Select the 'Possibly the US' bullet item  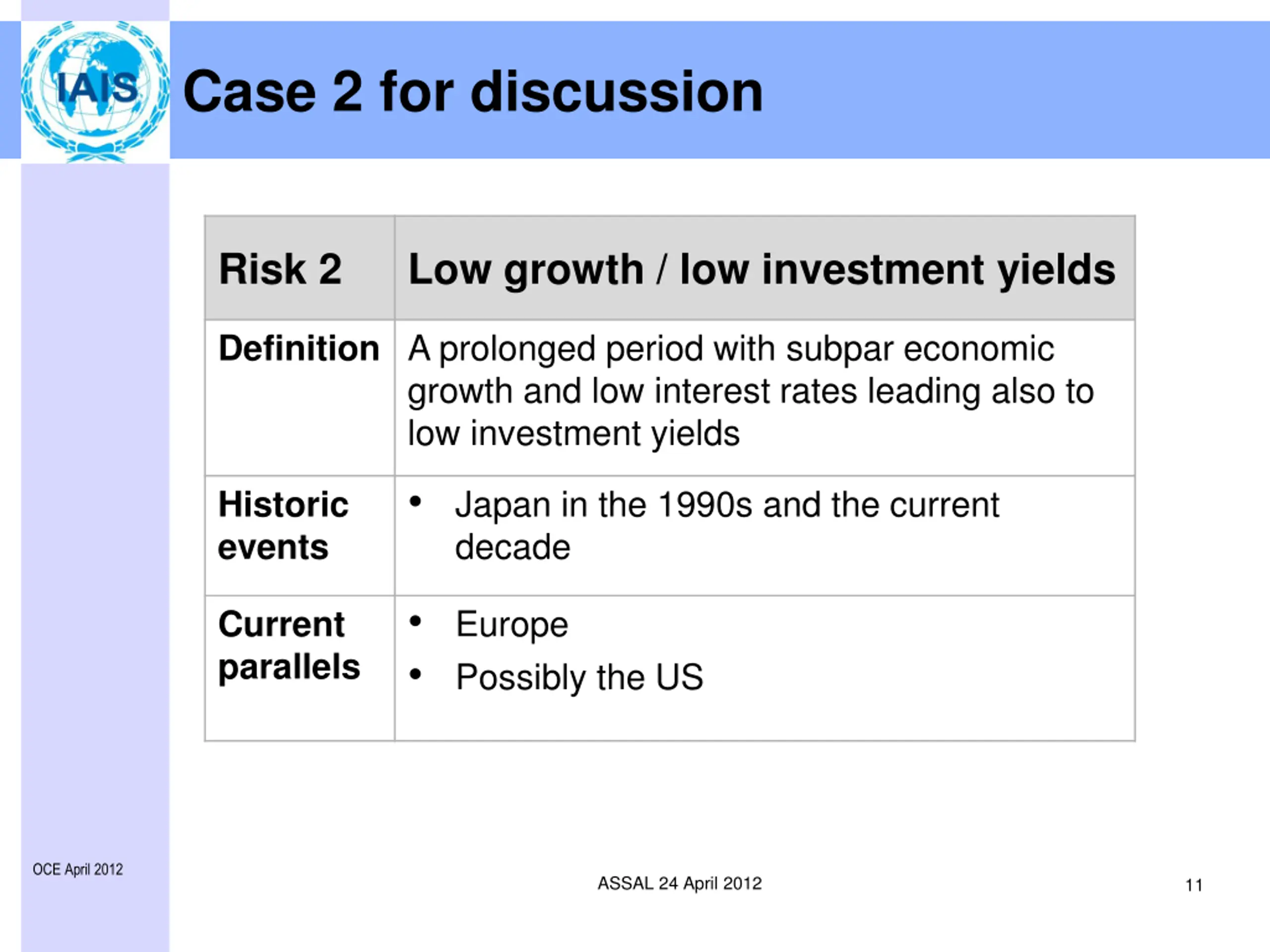(x=579, y=678)
